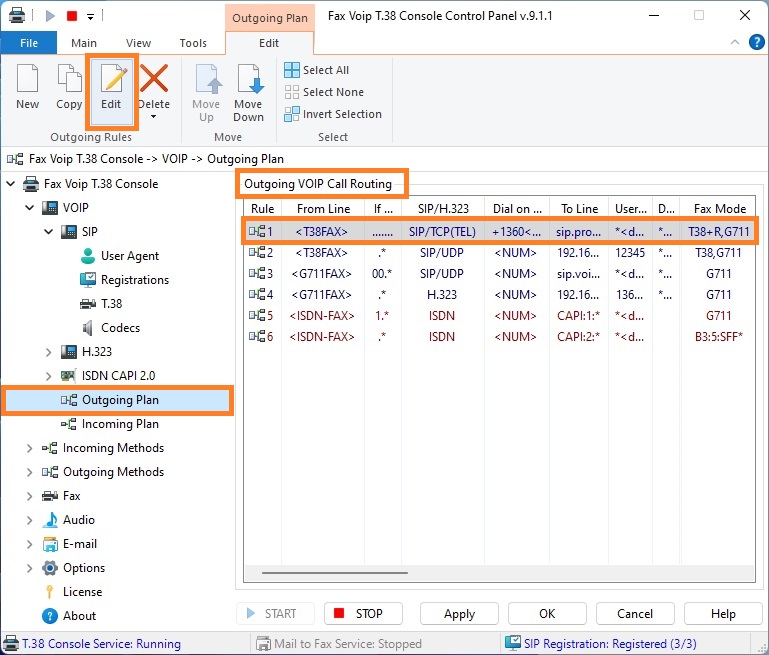Viewport: 769px width, 655px height.
Task: Click the printer icon in the quick access toolbar
Action: (x=17, y=16)
